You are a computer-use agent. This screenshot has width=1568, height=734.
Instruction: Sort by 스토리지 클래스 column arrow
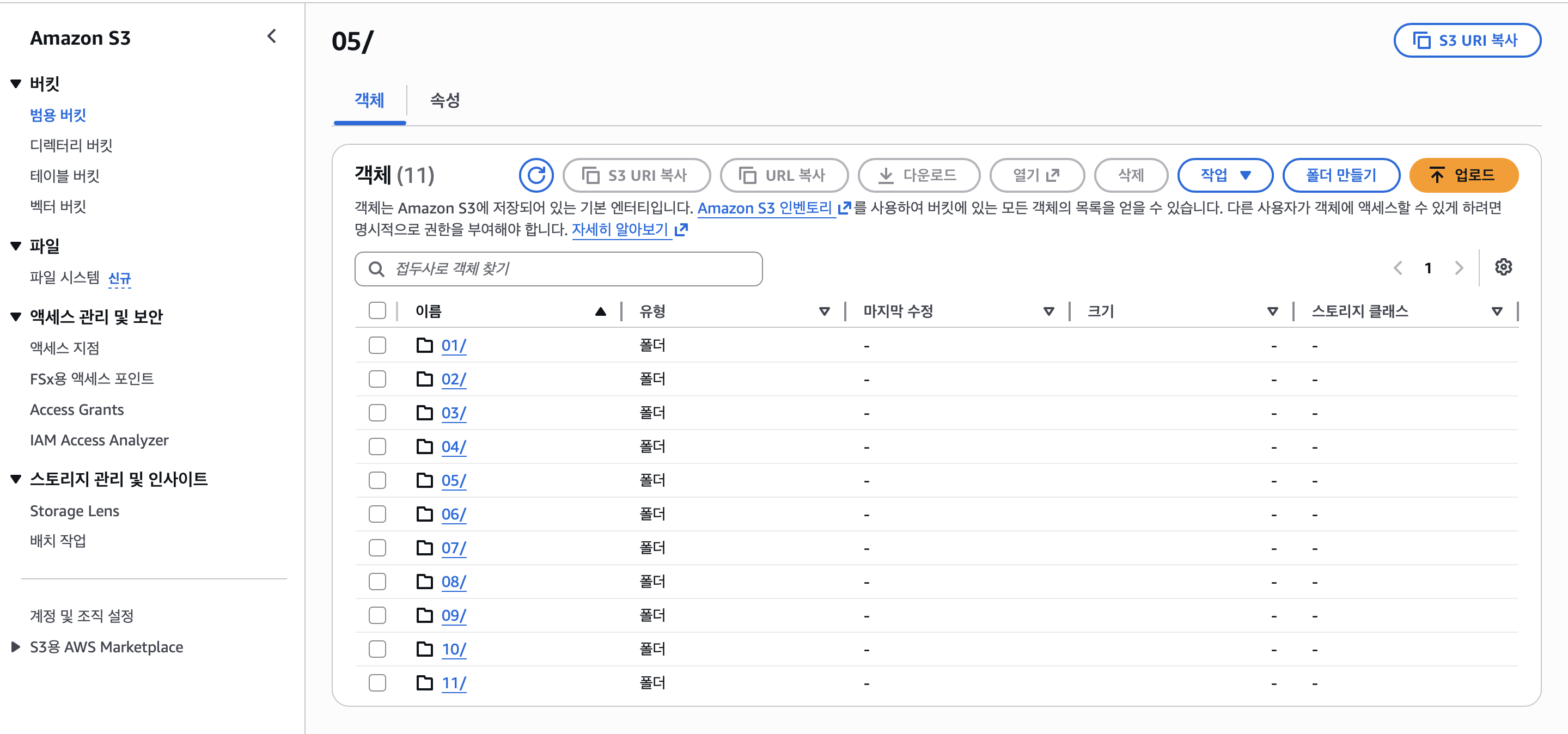click(1497, 311)
